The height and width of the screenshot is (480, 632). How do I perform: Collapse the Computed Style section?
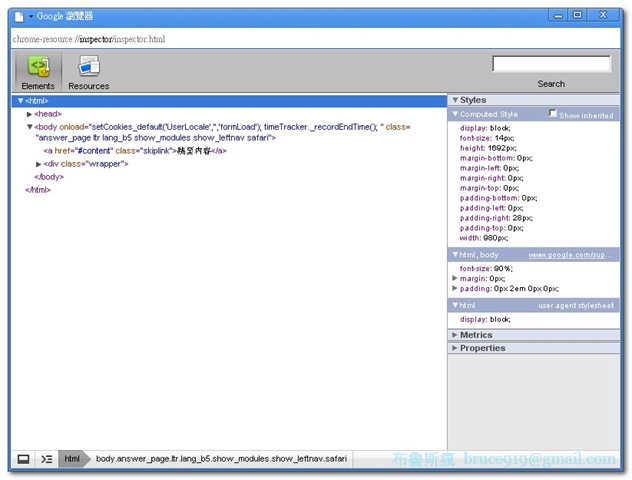tap(455, 114)
